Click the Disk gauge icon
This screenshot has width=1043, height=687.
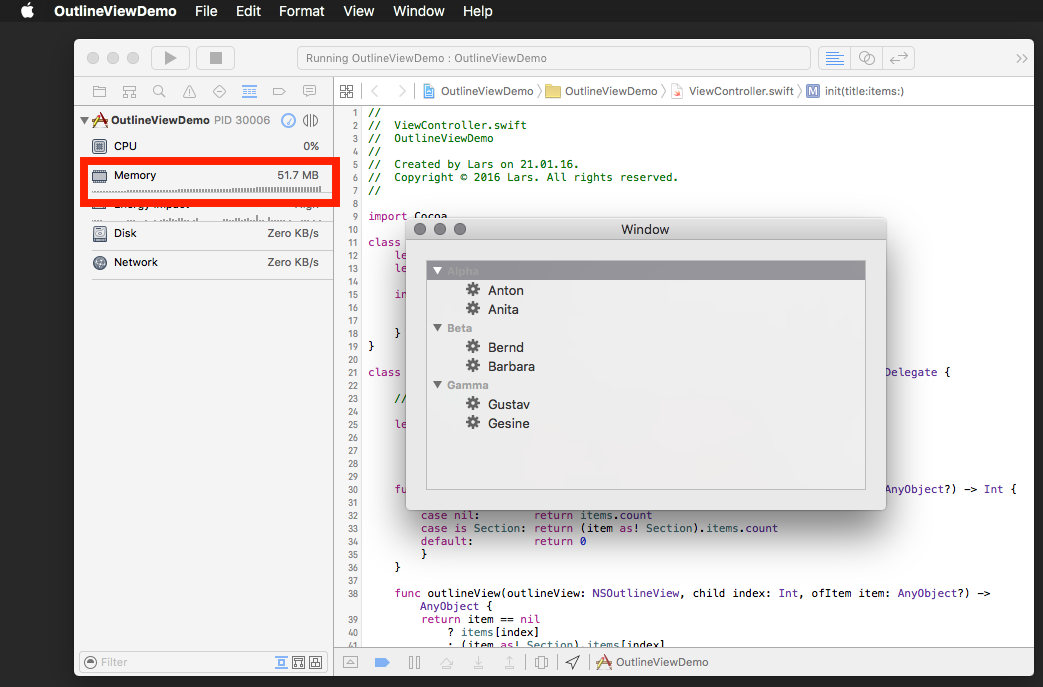pyautogui.click(x=100, y=233)
